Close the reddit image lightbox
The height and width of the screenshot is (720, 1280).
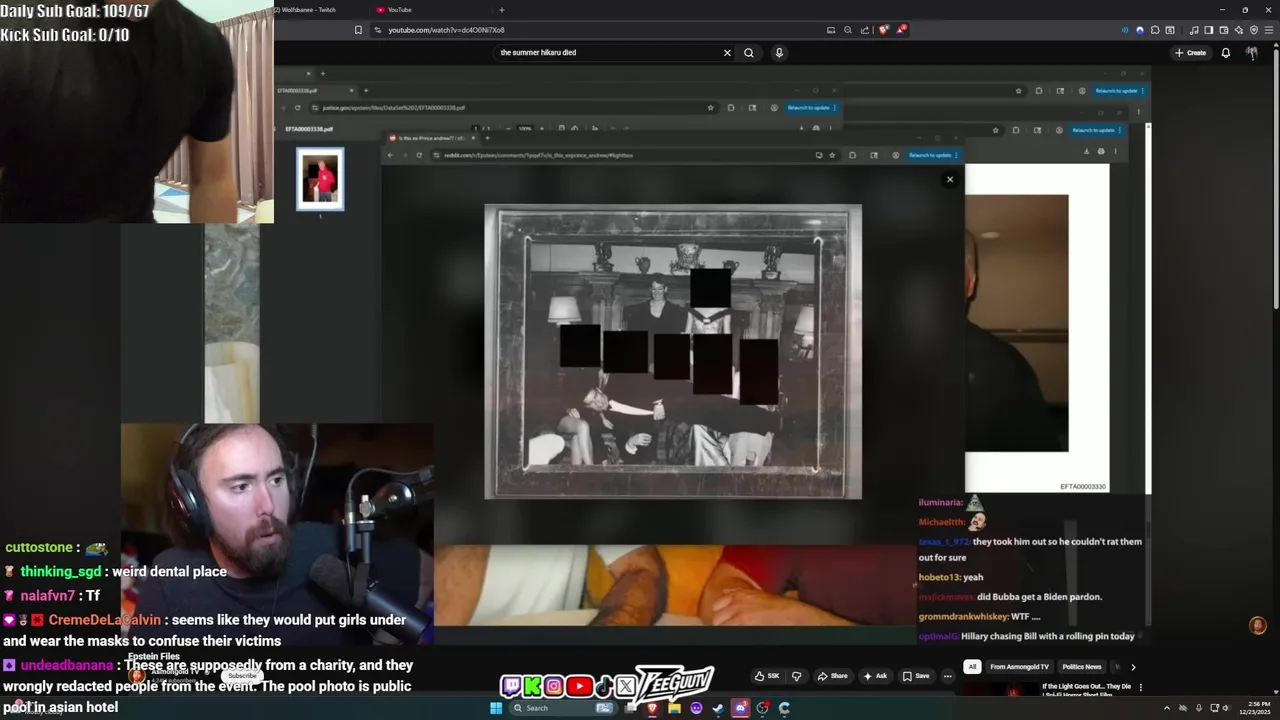pos(950,179)
